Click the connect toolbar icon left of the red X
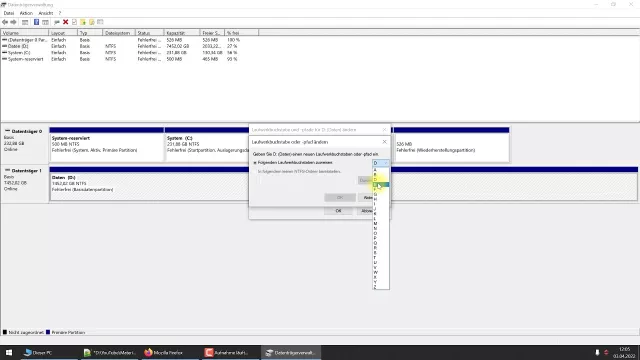 pyautogui.click(x=57, y=22)
